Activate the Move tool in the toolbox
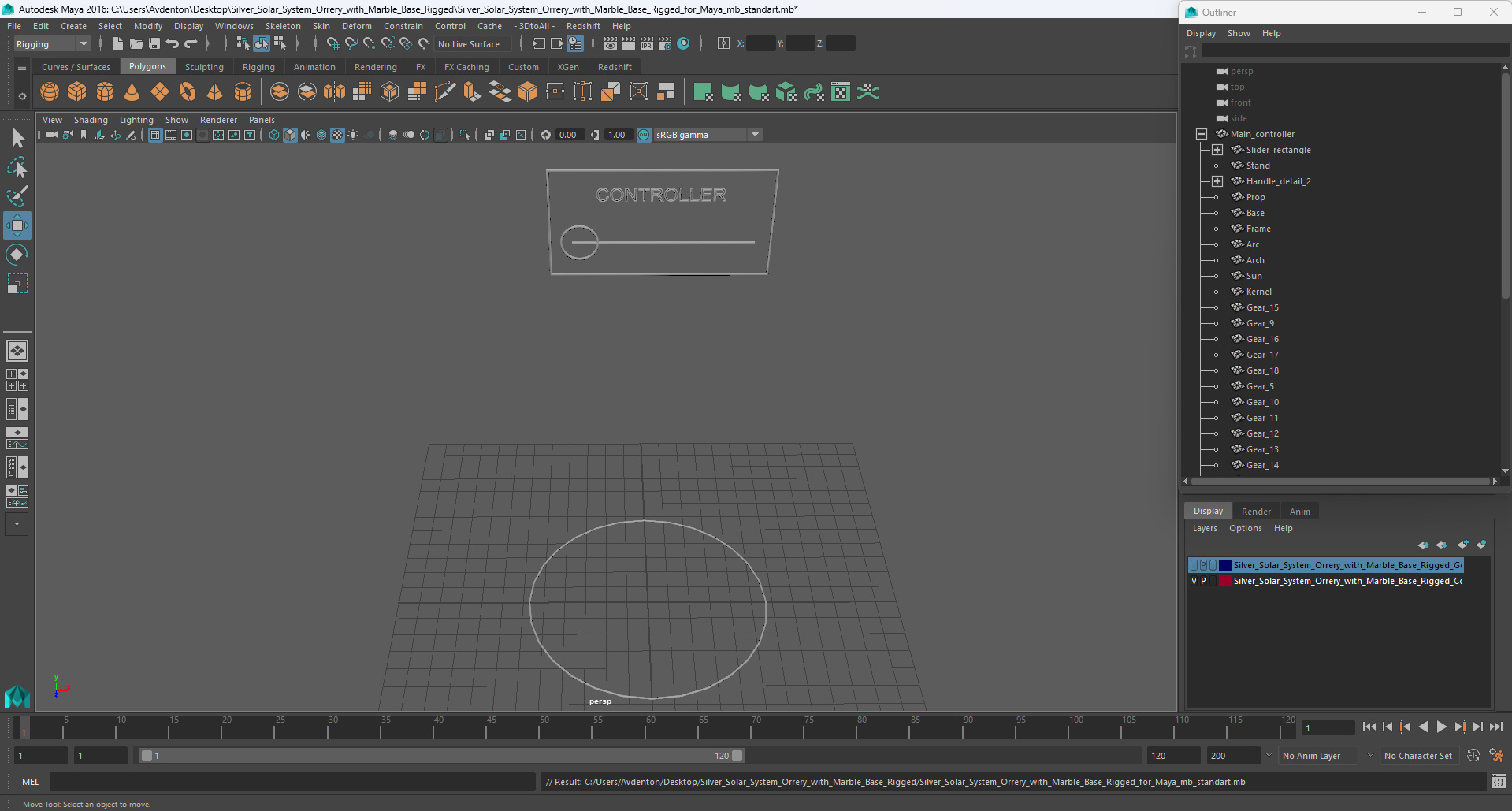The width and height of the screenshot is (1512, 811). pyautogui.click(x=17, y=225)
